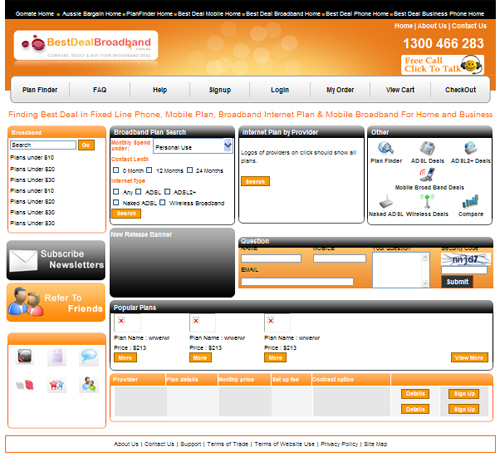Click the two users icon below speech bubble
This screenshot has height=455, width=500.
tap(89, 384)
